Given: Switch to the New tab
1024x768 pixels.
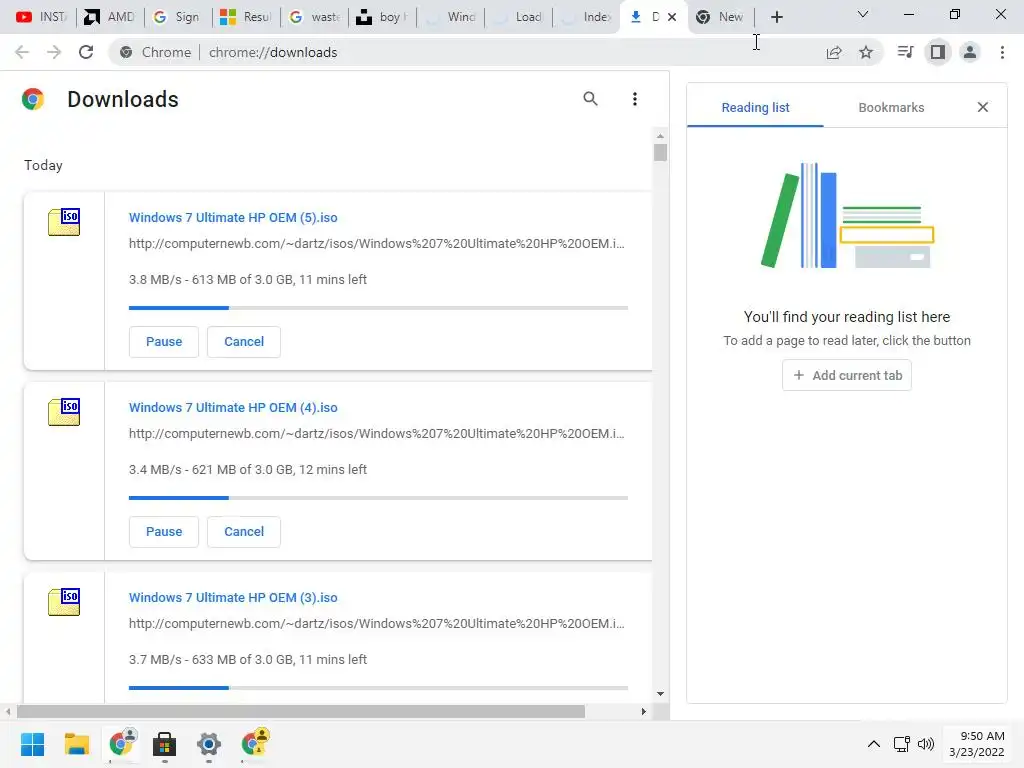Looking at the screenshot, I should pyautogui.click(x=719, y=17).
